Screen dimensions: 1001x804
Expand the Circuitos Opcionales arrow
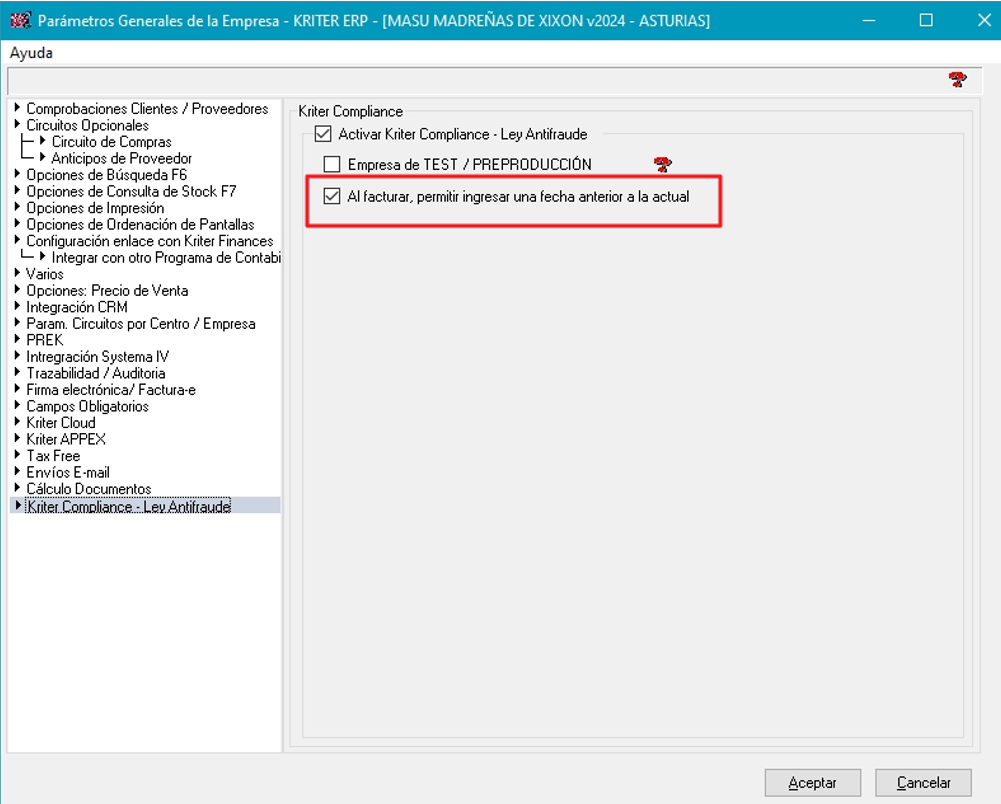coord(17,125)
